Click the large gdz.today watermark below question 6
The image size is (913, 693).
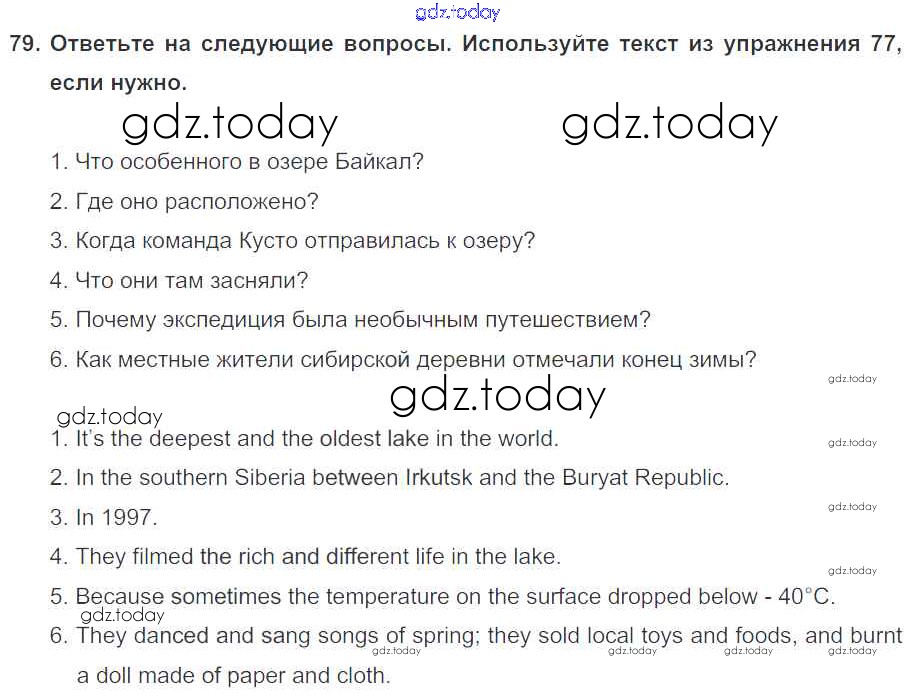[497, 397]
